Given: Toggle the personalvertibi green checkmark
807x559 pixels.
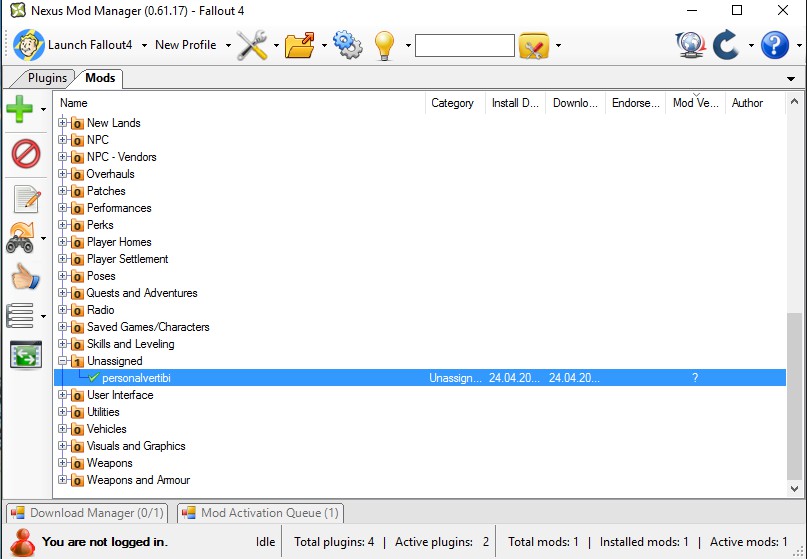Looking at the screenshot, I should (x=94, y=378).
